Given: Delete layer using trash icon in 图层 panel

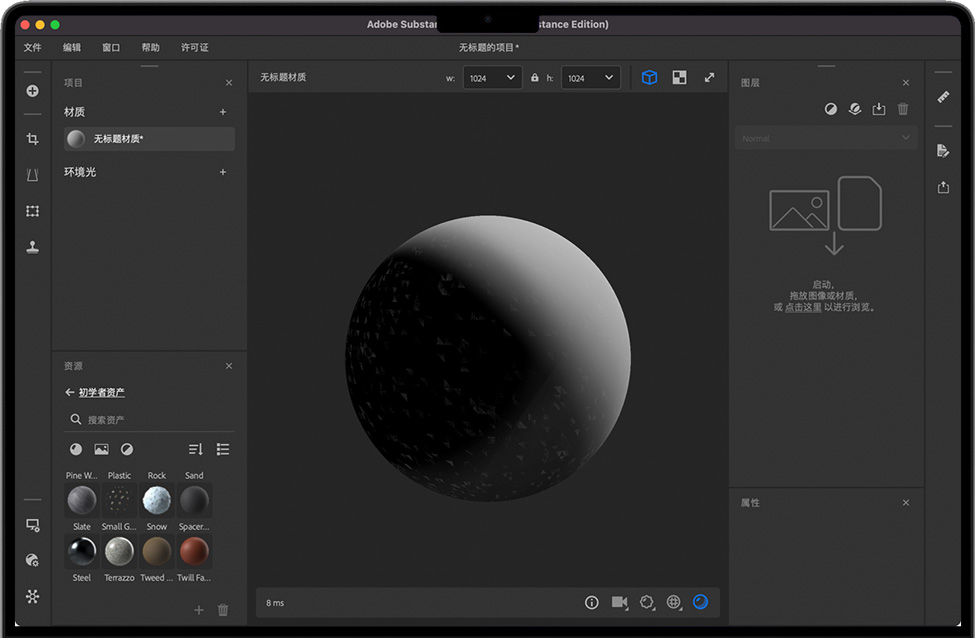Looking at the screenshot, I should point(903,109).
